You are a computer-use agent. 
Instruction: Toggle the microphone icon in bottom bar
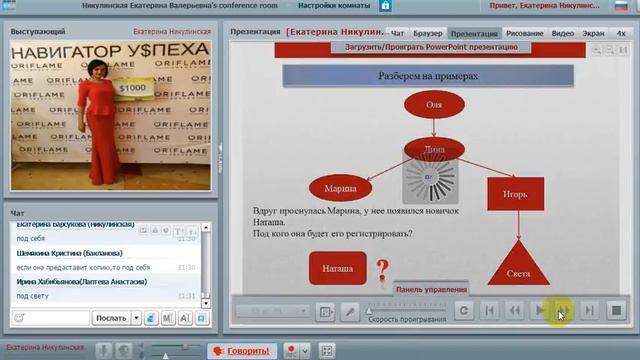(104, 351)
